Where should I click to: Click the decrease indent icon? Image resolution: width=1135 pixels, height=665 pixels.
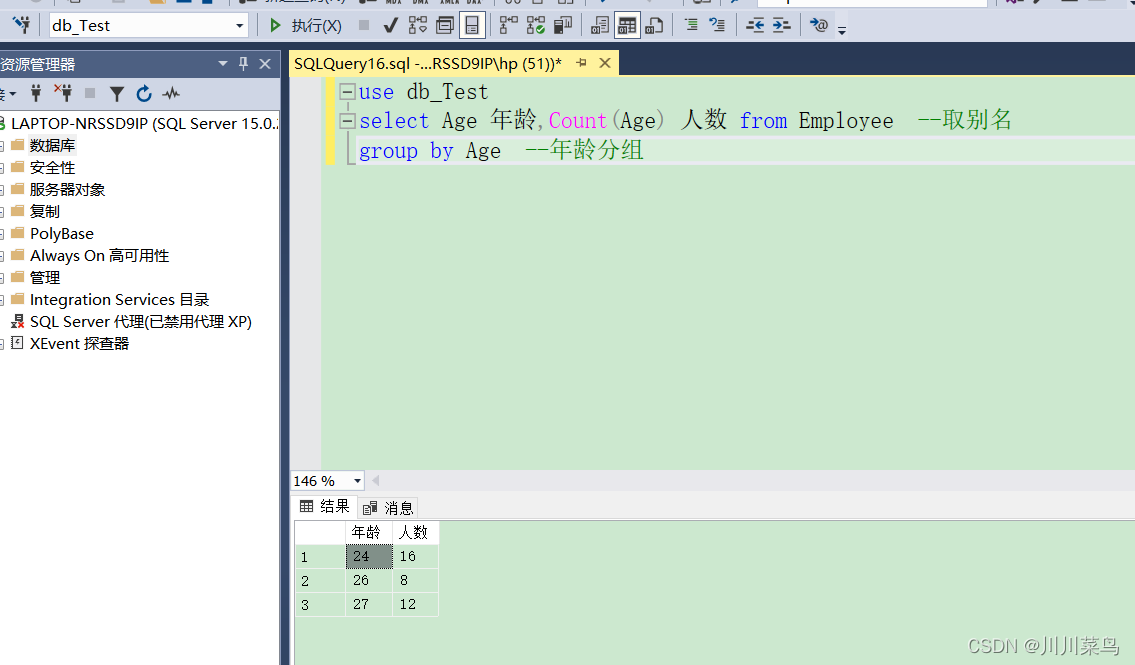[x=755, y=26]
